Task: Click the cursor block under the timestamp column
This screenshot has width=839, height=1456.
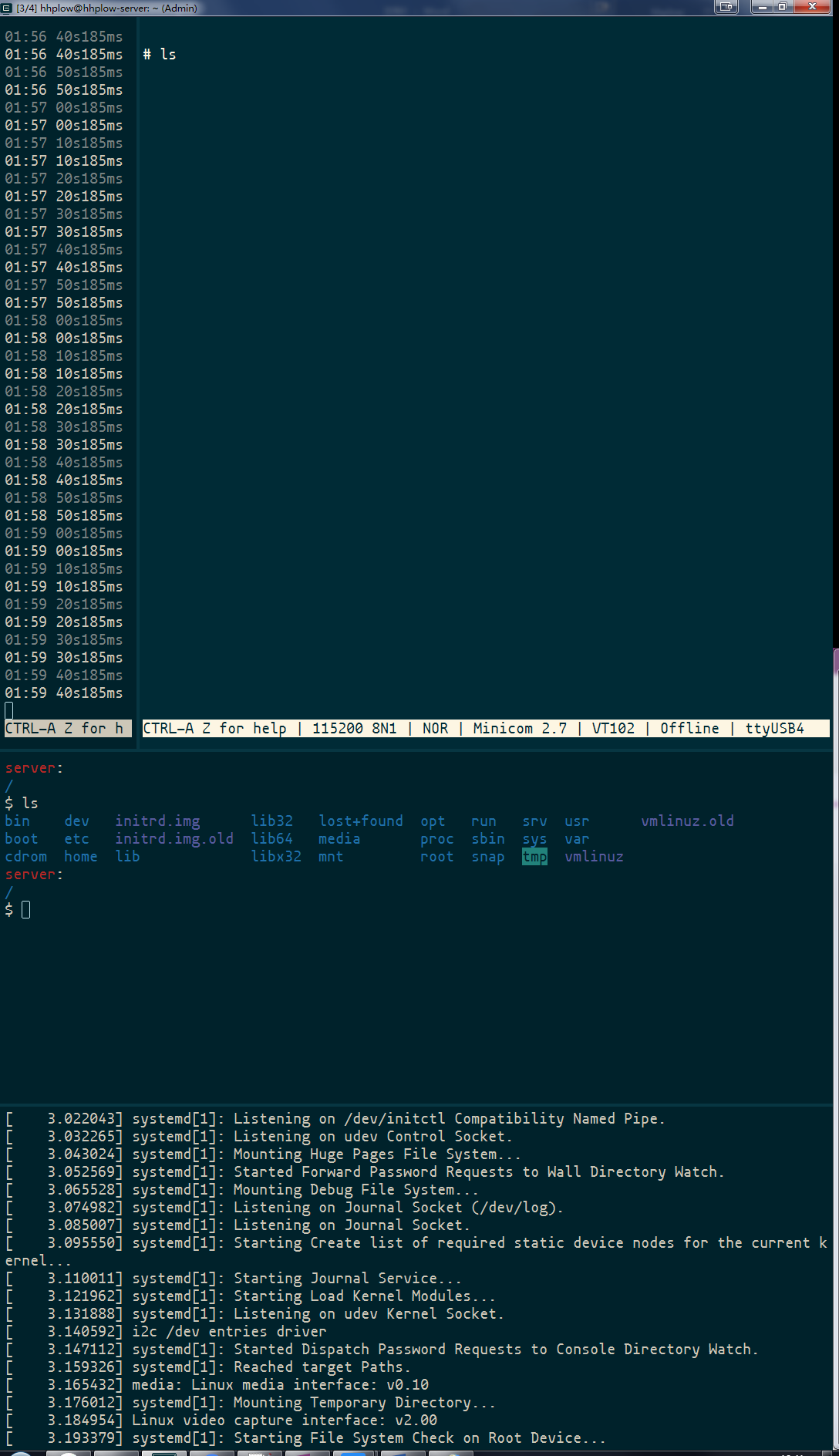Action: click(9, 710)
